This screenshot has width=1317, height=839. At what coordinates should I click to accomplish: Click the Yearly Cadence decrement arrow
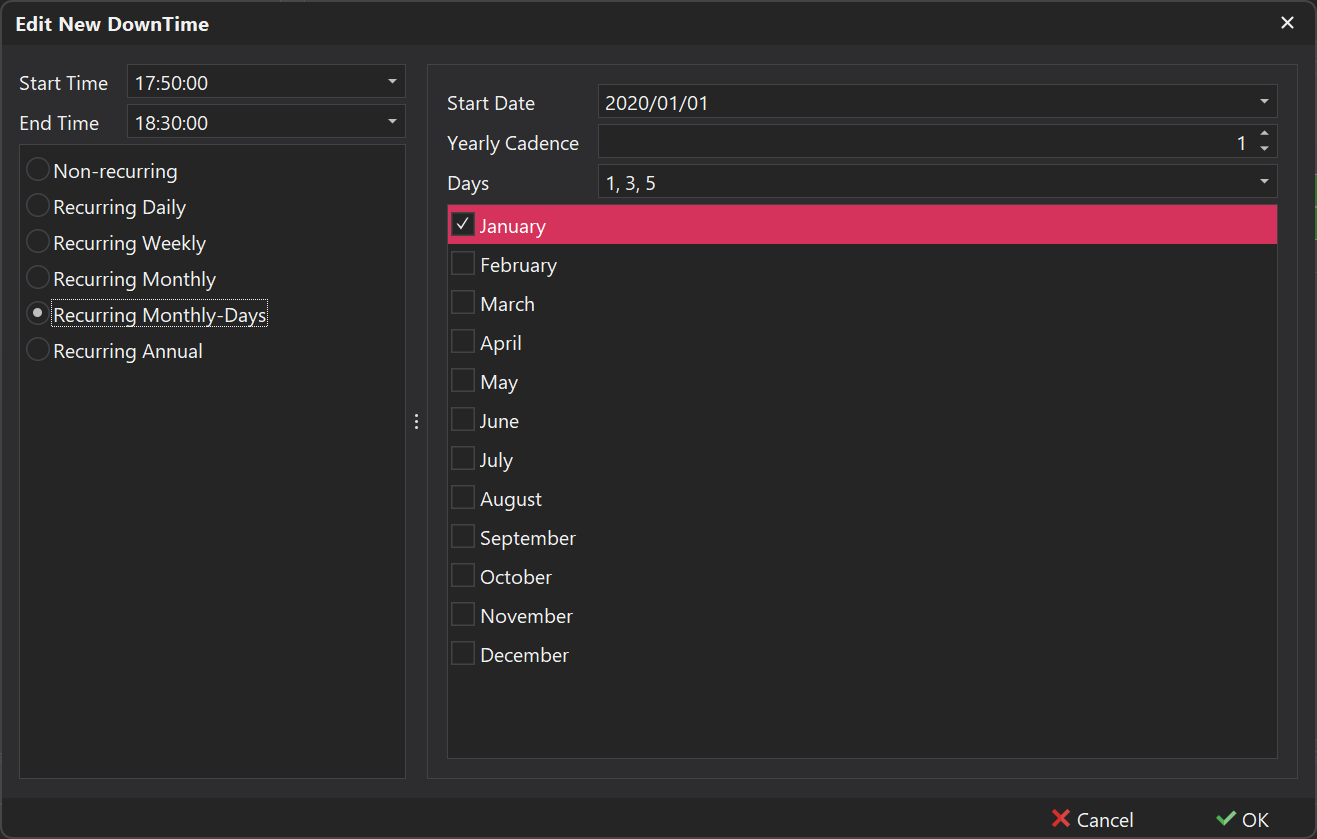(x=1264, y=147)
